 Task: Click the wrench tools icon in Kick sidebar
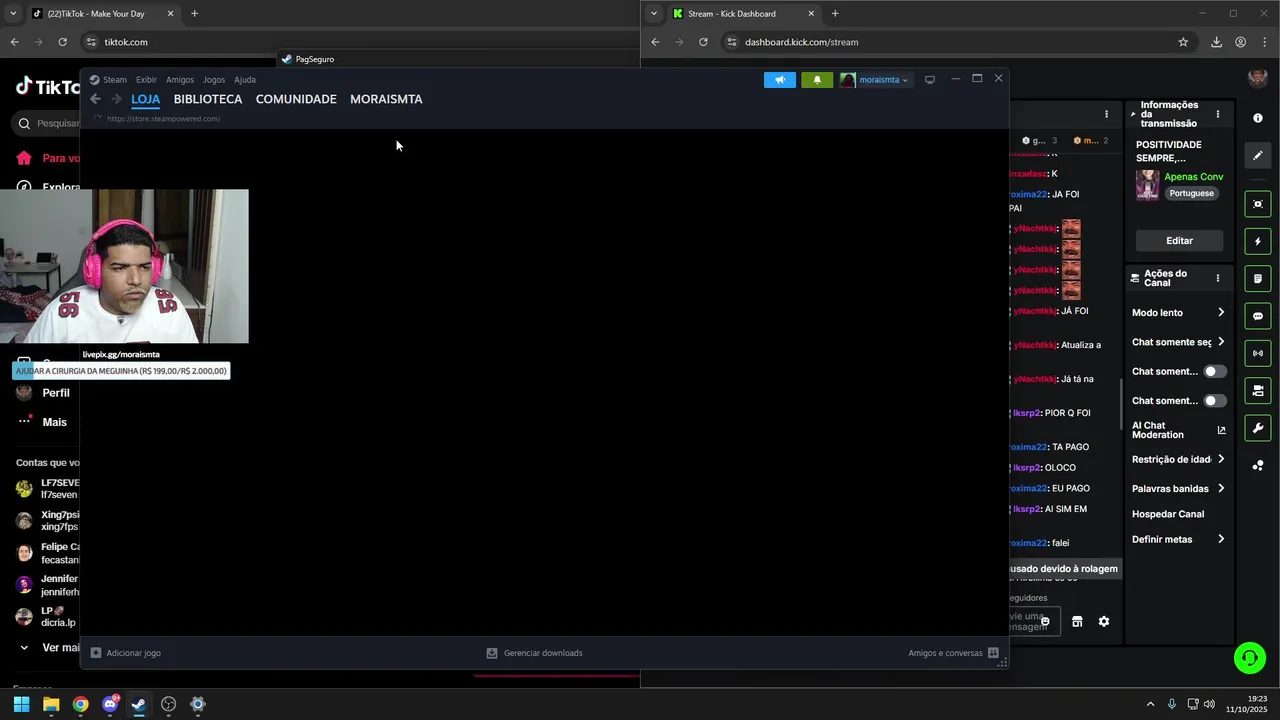1258,428
